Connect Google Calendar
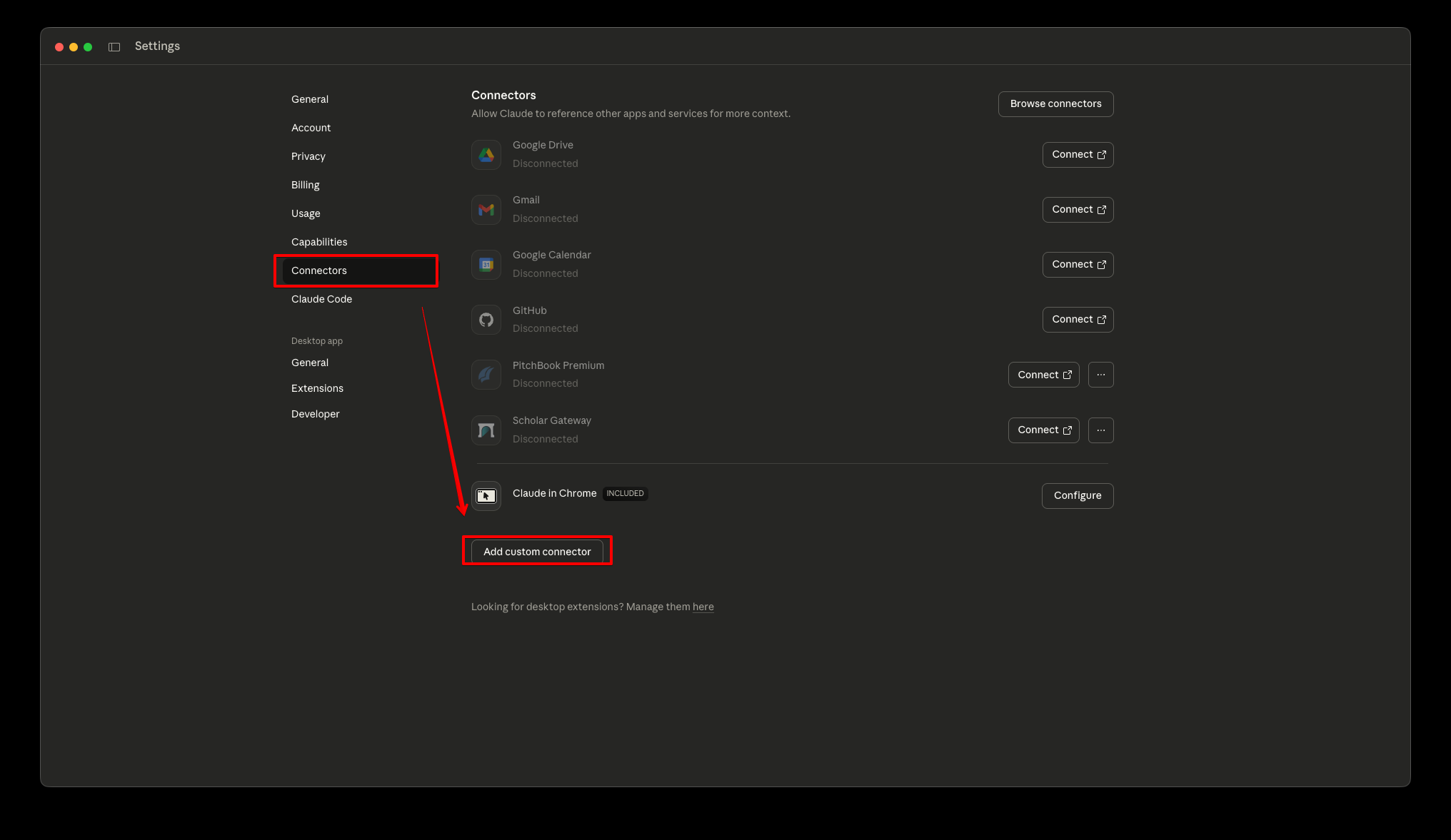Viewport: 1451px width, 840px height. tap(1078, 265)
